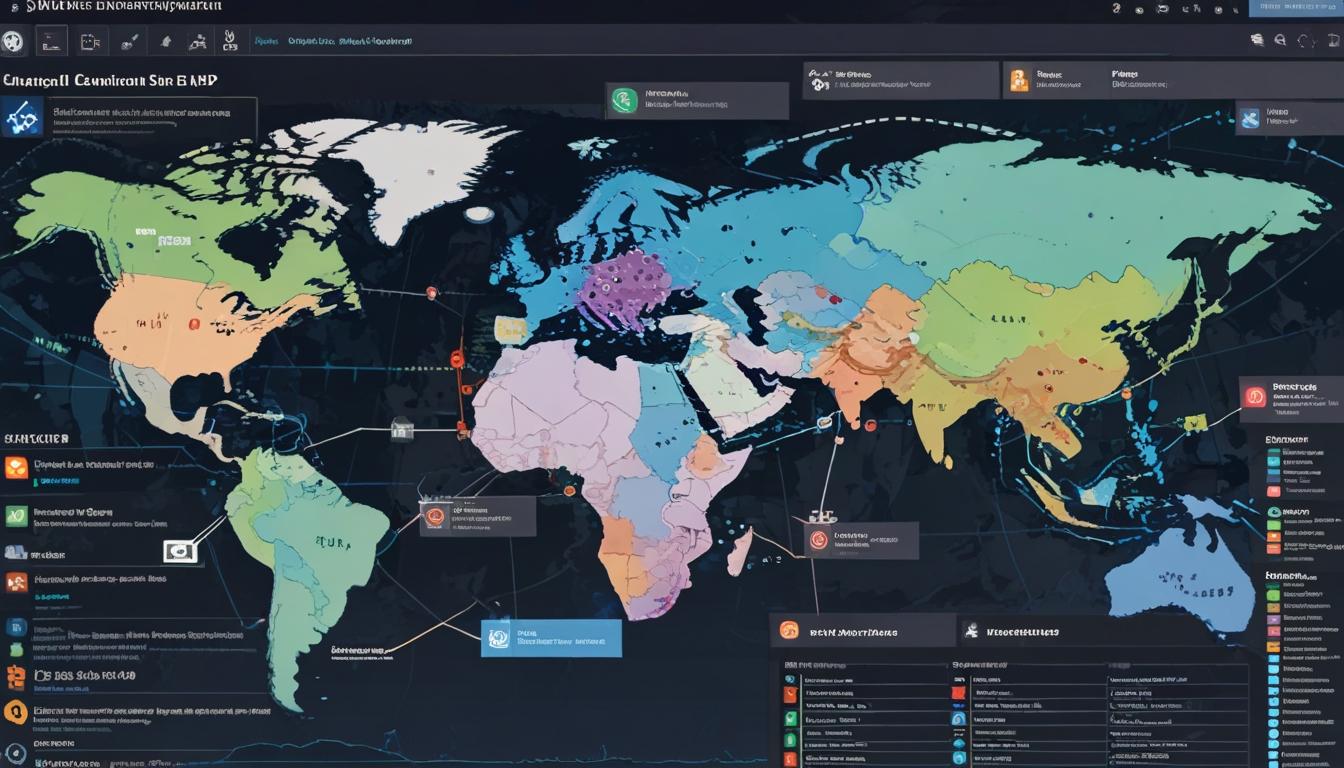Open the search magnifier icon at top right
The width and height of the screenshot is (1344, 768).
1280,40
